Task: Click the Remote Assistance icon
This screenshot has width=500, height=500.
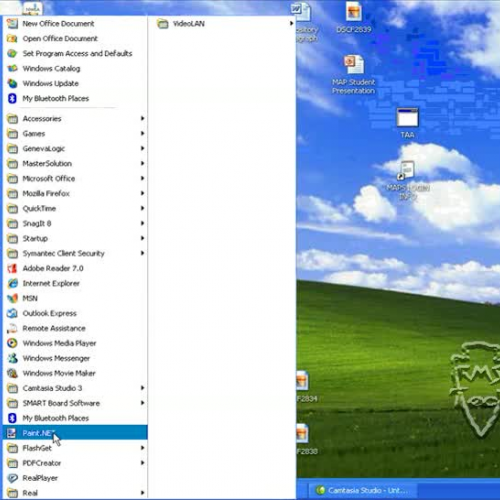Action: (12, 328)
